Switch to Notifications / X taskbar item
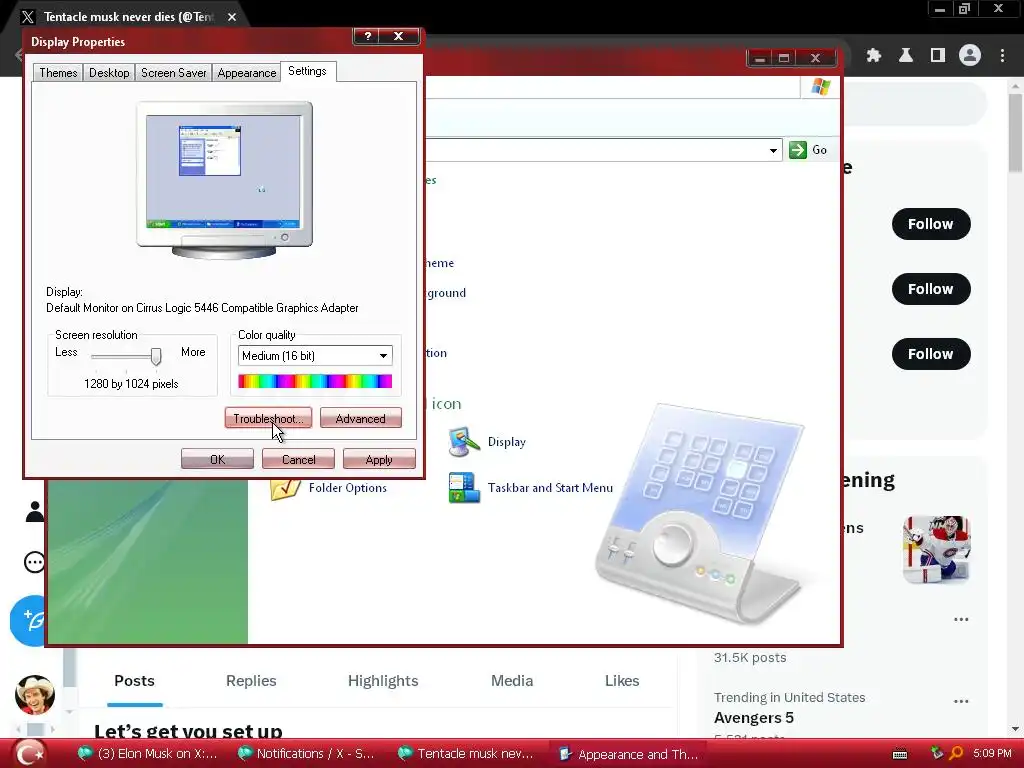Viewport: 1024px width, 768px height. tap(306, 754)
